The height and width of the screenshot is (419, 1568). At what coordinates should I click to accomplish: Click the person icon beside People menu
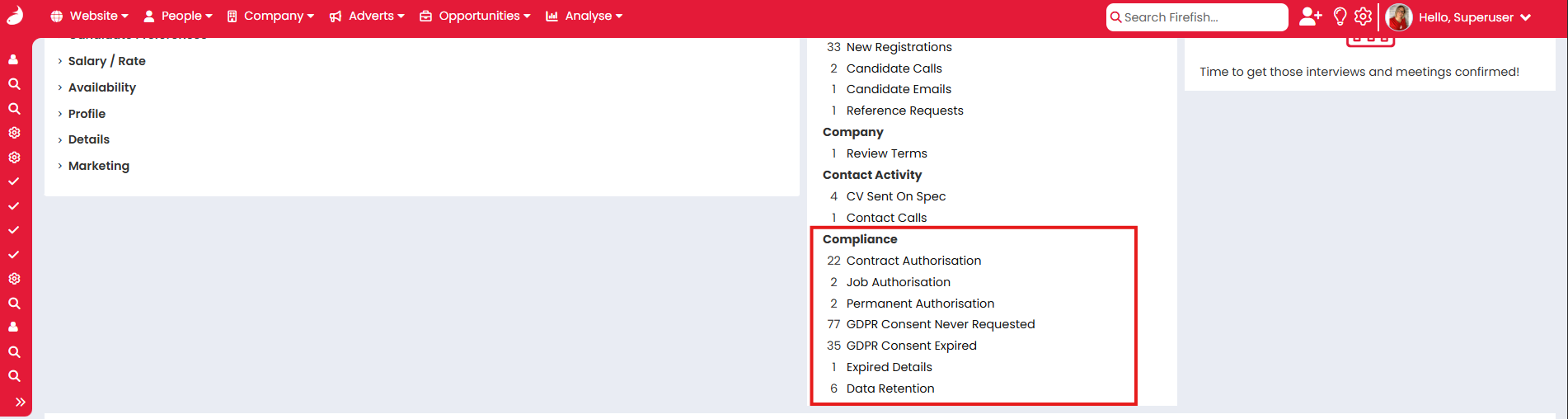pyautogui.click(x=149, y=16)
